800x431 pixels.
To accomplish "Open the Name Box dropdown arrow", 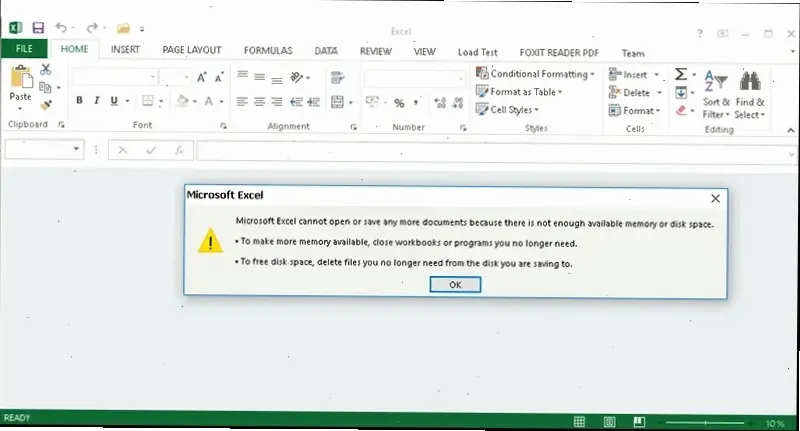I will pos(77,150).
